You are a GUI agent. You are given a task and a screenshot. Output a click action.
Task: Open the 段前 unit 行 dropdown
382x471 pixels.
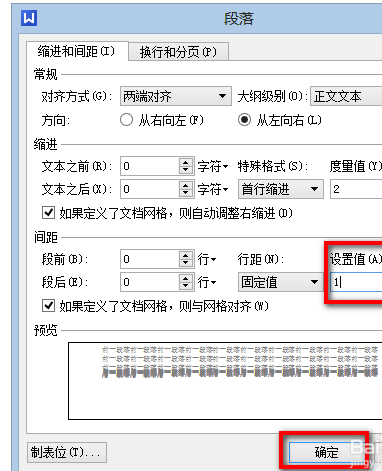coord(207,259)
